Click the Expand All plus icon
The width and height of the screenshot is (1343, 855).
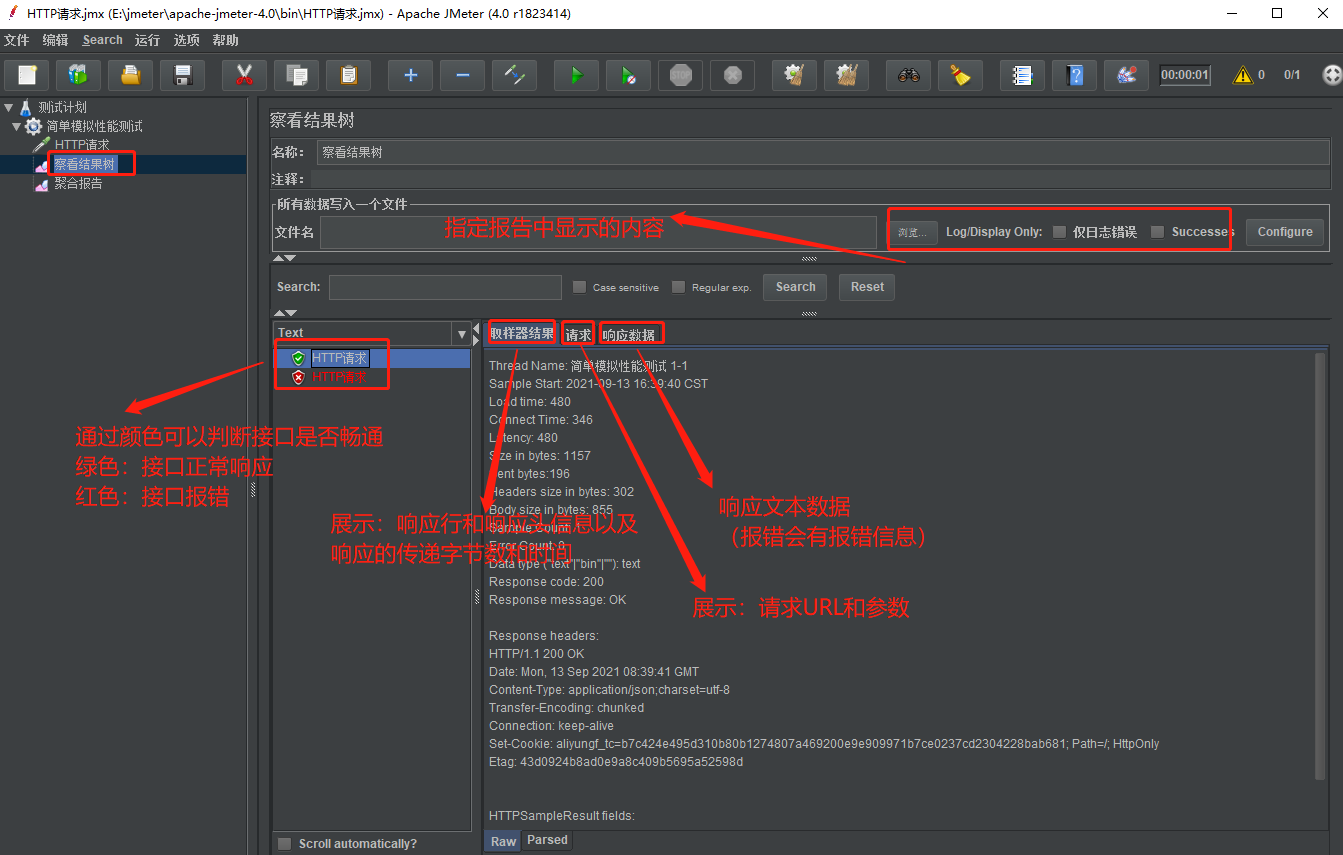point(410,75)
